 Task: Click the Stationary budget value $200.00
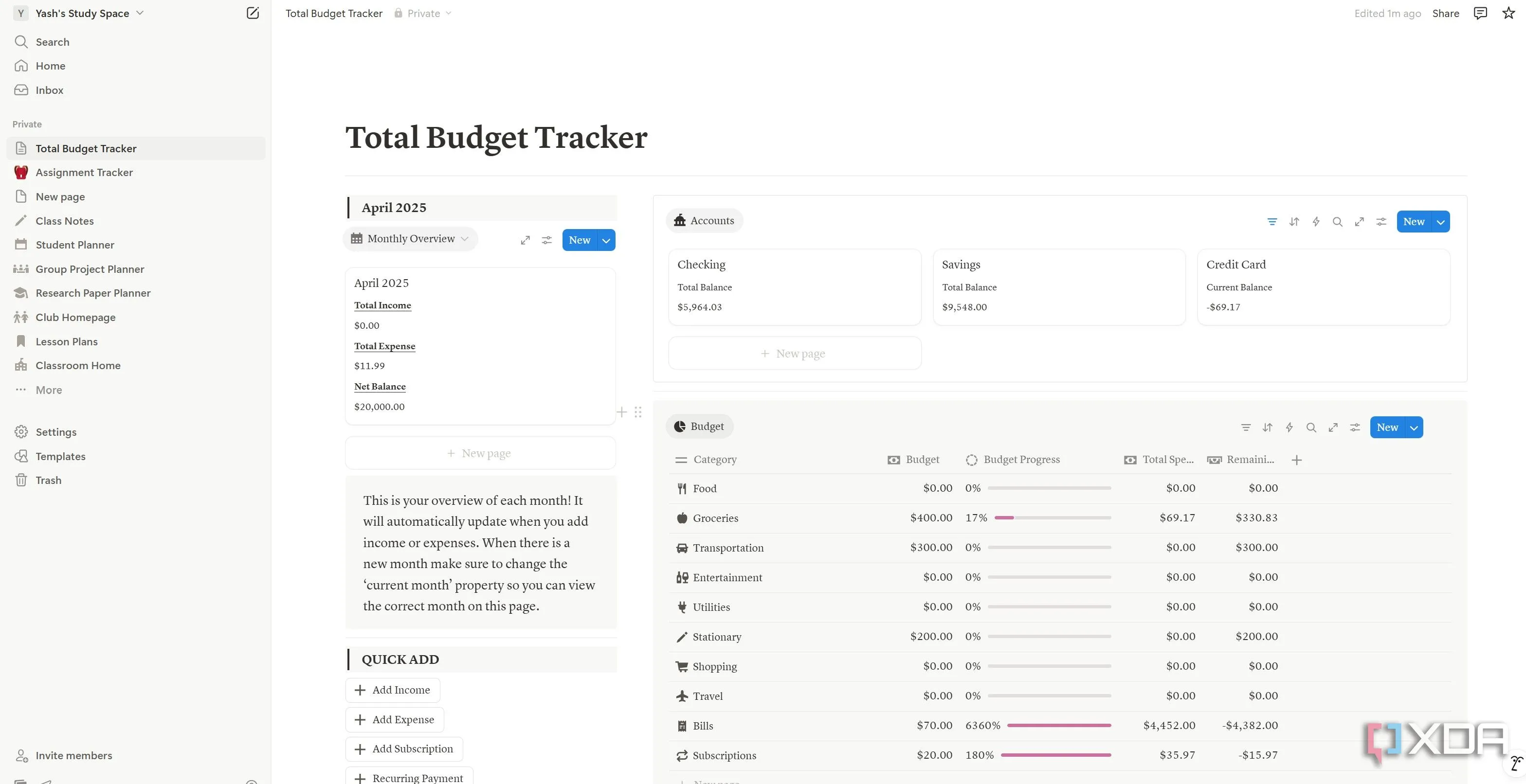tap(931, 637)
